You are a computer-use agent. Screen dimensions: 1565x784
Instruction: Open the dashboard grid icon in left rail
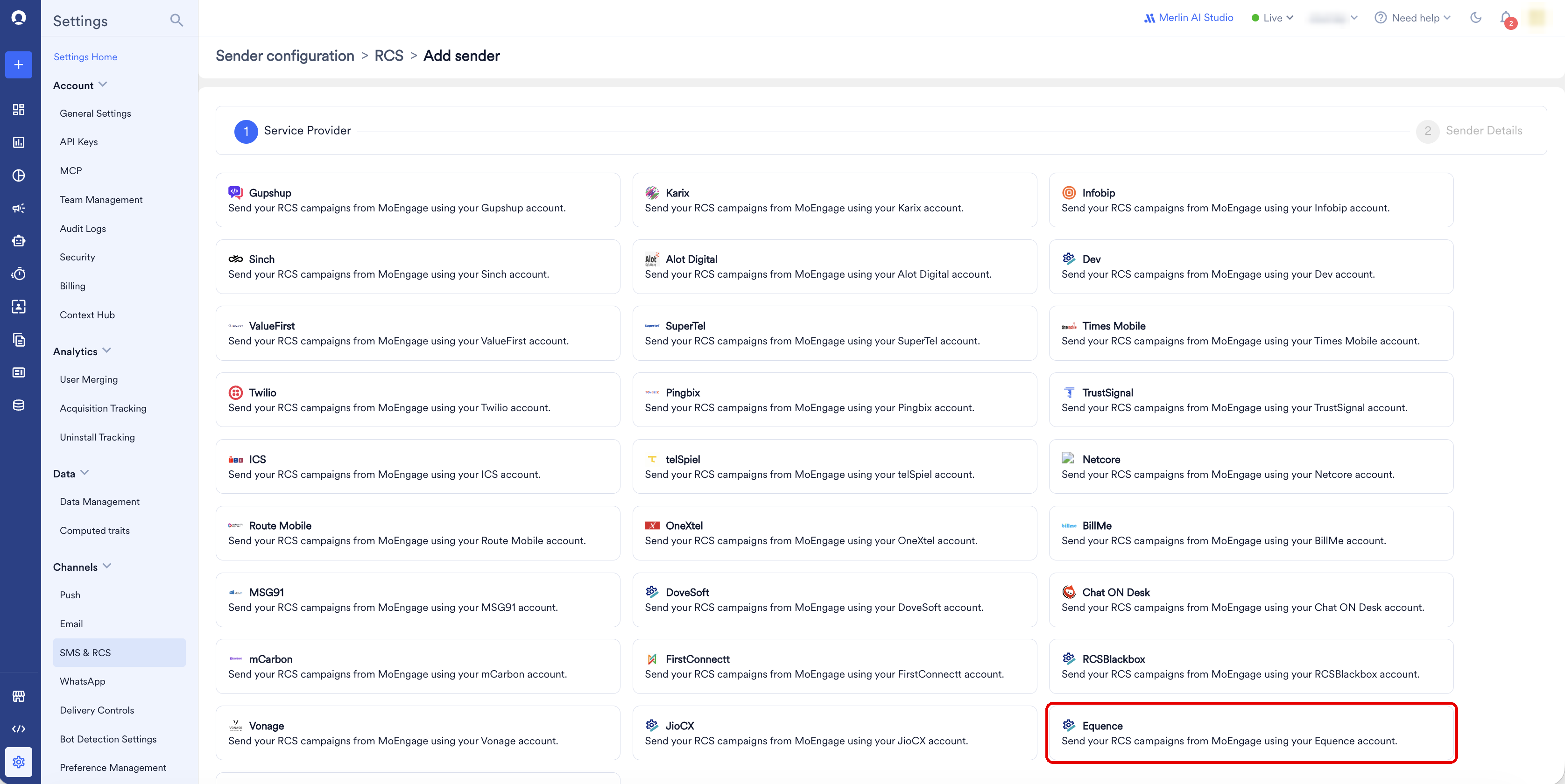pyautogui.click(x=19, y=109)
